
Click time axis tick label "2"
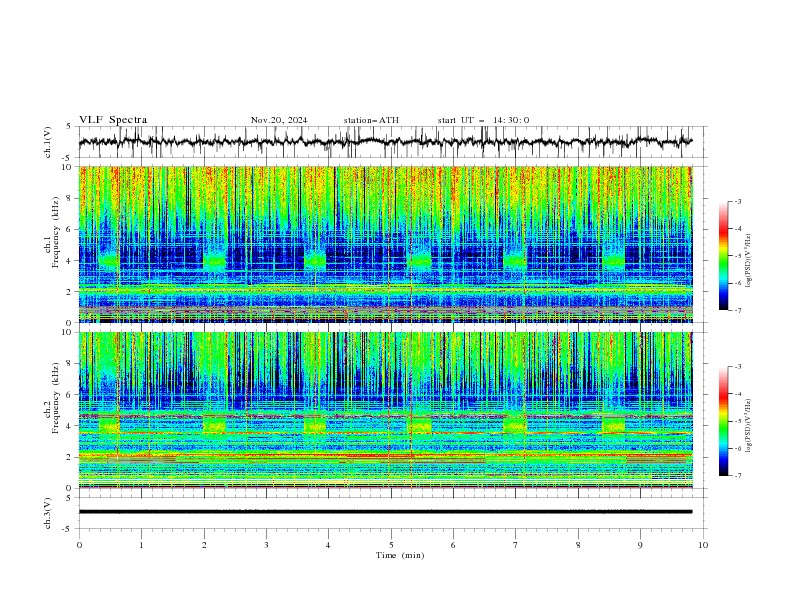click(x=204, y=545)
